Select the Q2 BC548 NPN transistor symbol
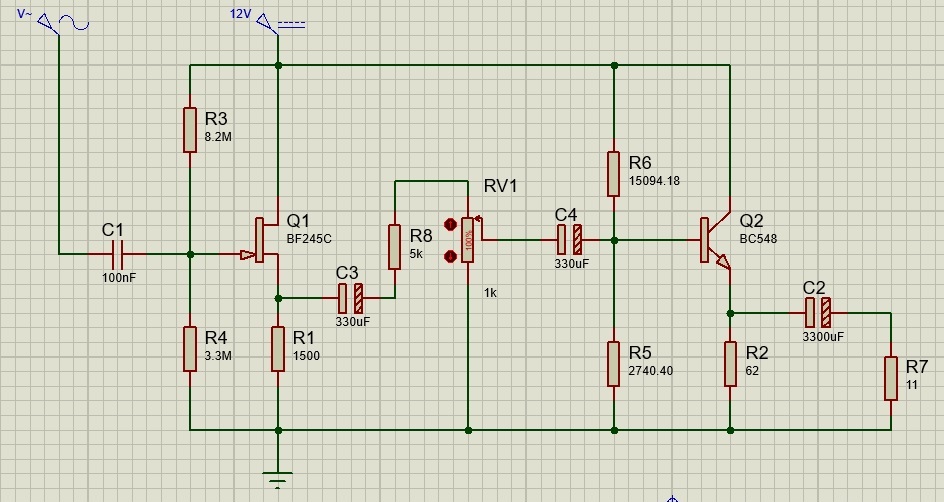 pyautogui.click(x=716, y=240)
